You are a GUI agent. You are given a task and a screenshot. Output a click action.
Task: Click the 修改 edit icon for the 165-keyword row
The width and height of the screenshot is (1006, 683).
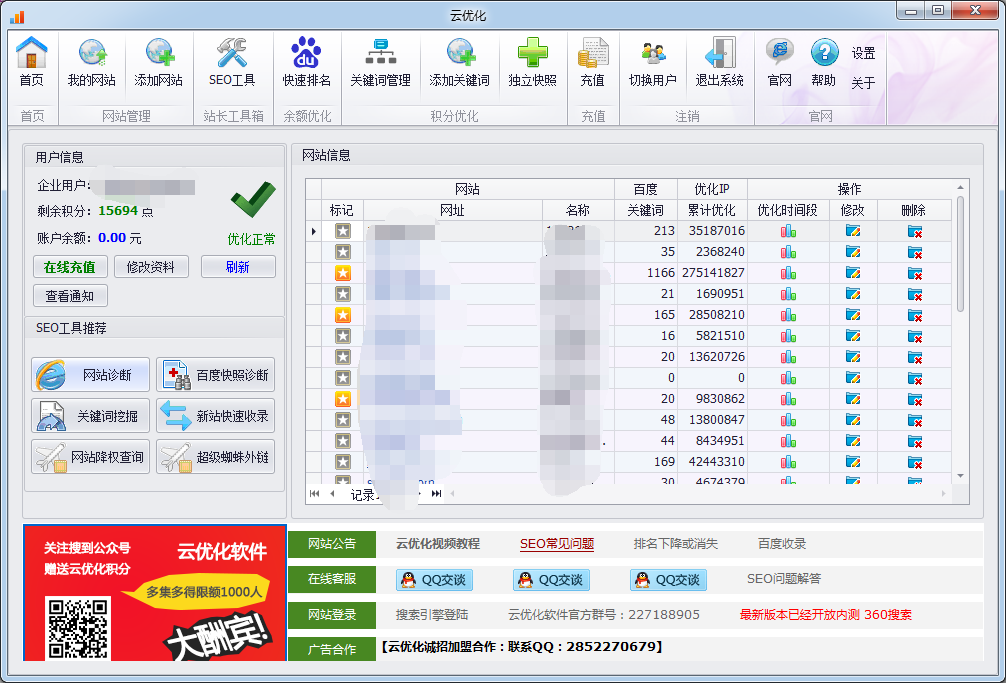(853, 315)
